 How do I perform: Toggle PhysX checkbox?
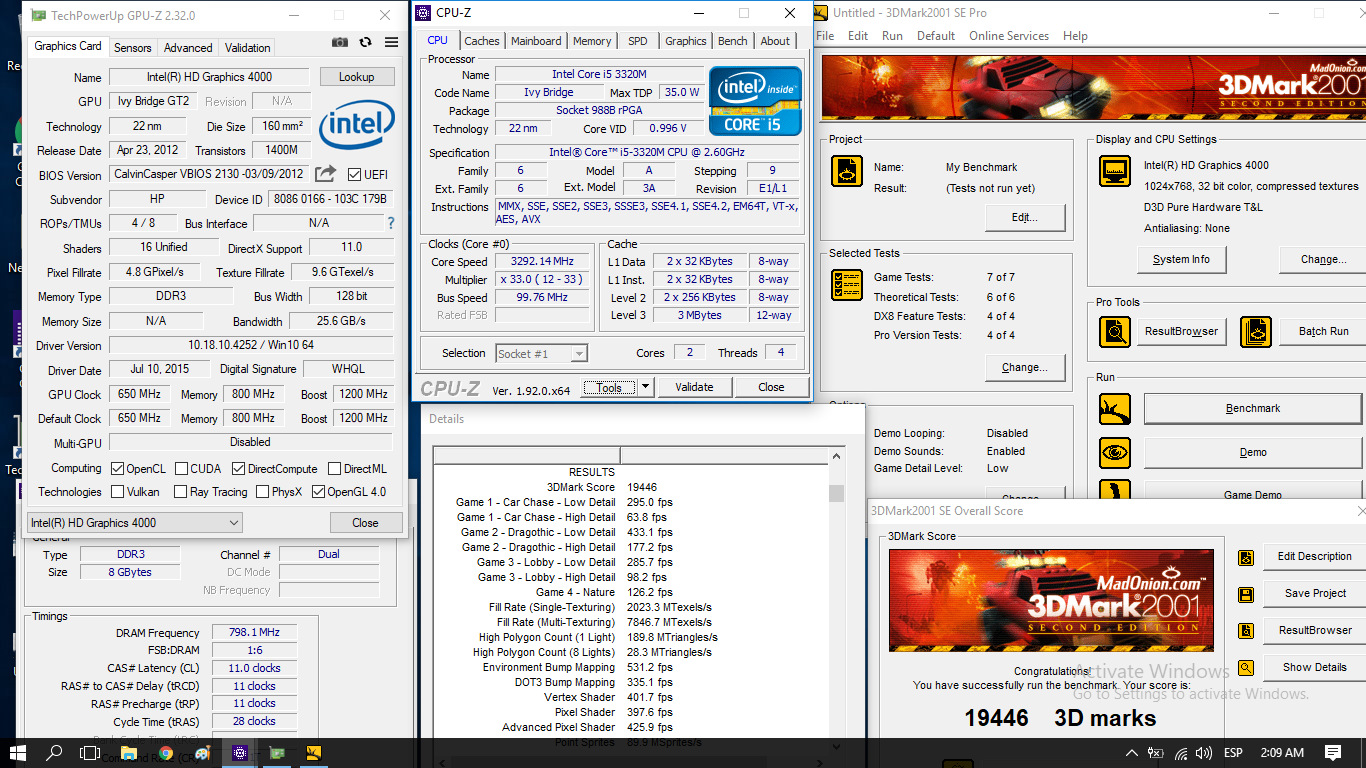tap(262, 491)
